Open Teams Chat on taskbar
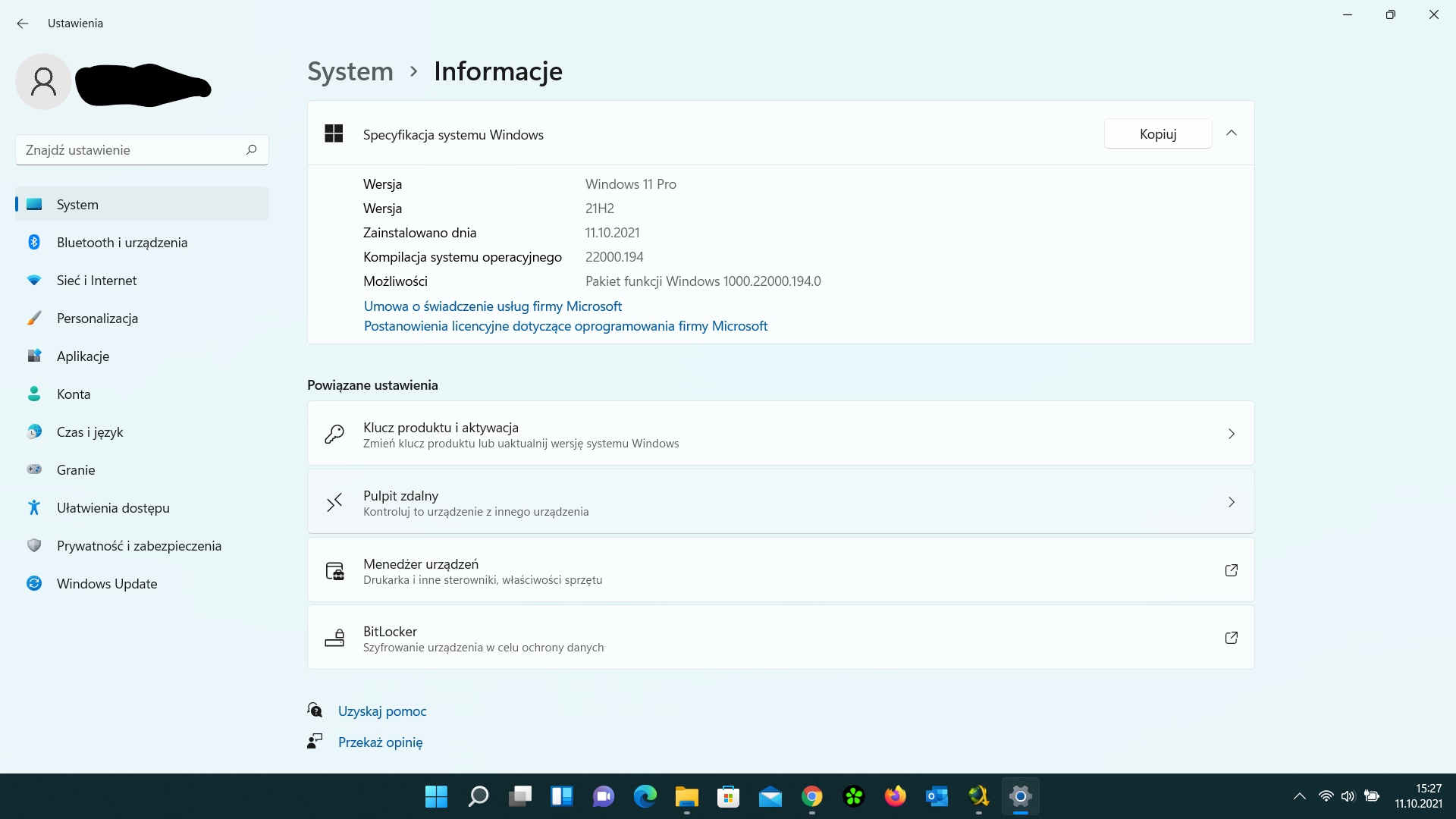The width and height of the screenshot is (1456, 819). click(604, 796)
